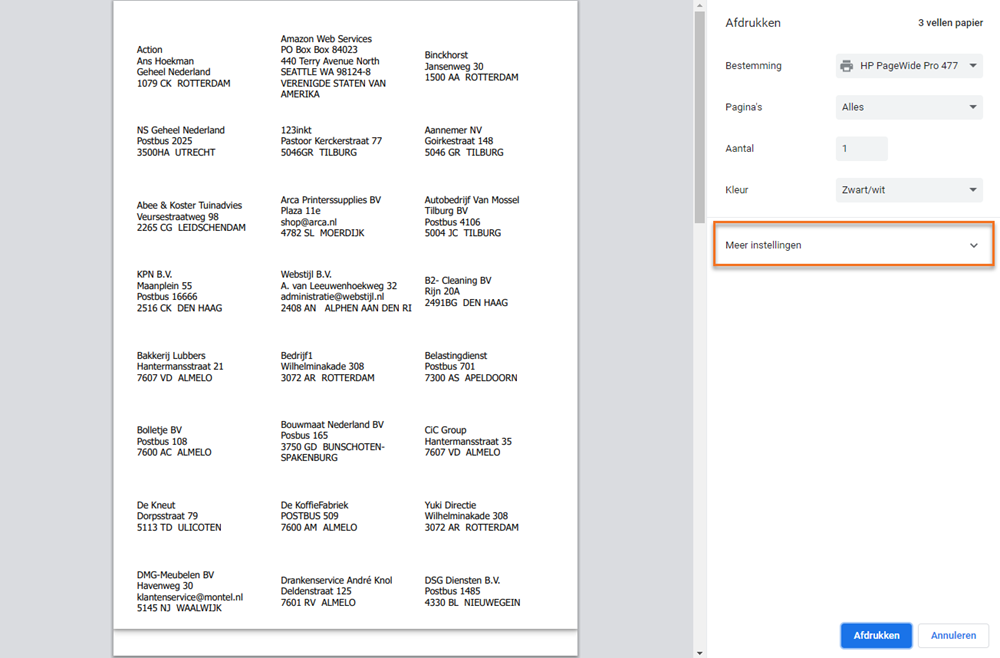Click the NS Geheel Nederland label
Viewport: 1000px width, 658px height.
(x=180, y=141)
